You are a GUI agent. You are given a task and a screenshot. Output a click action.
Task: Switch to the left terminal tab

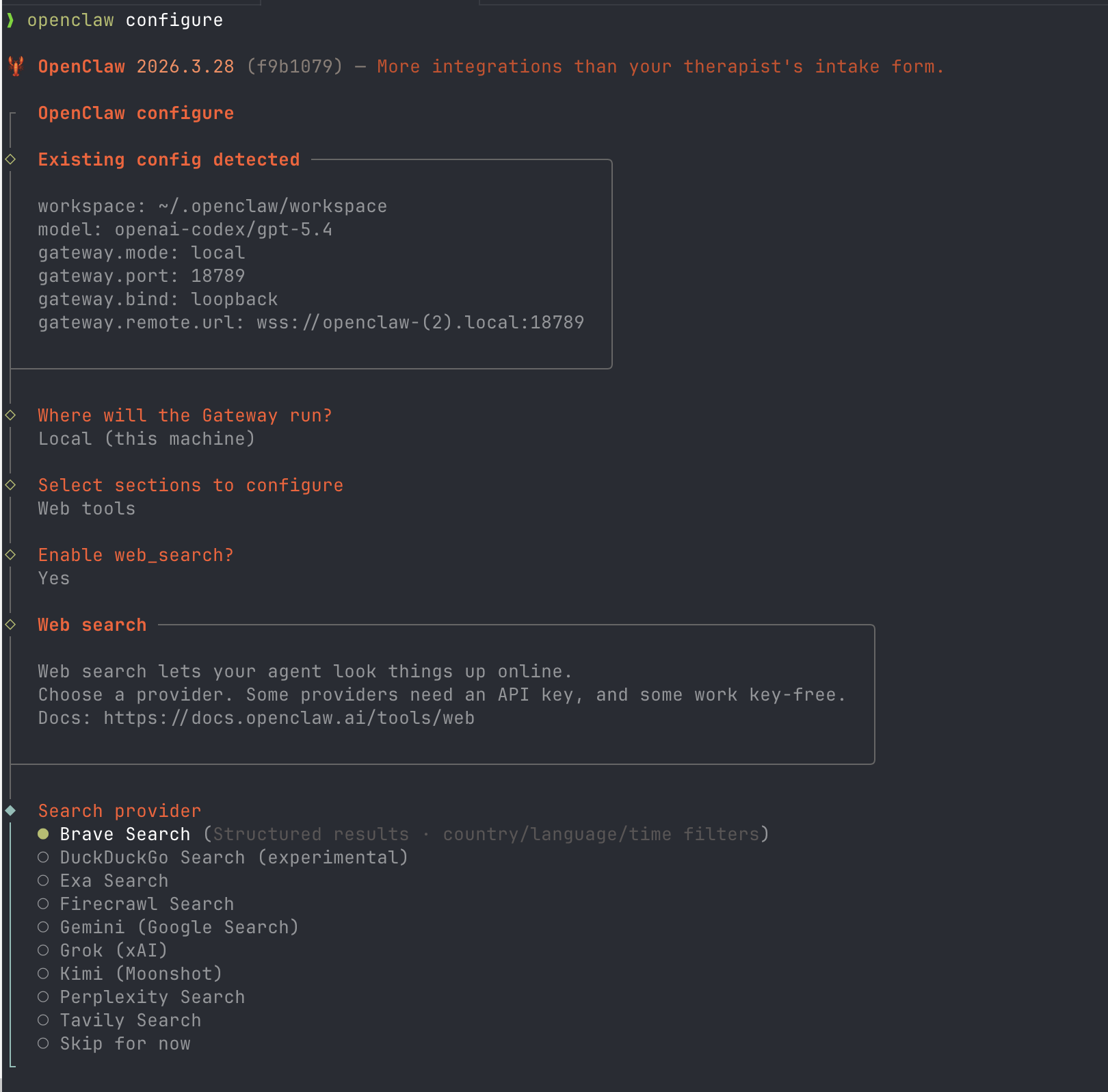[x=130, y=5]
